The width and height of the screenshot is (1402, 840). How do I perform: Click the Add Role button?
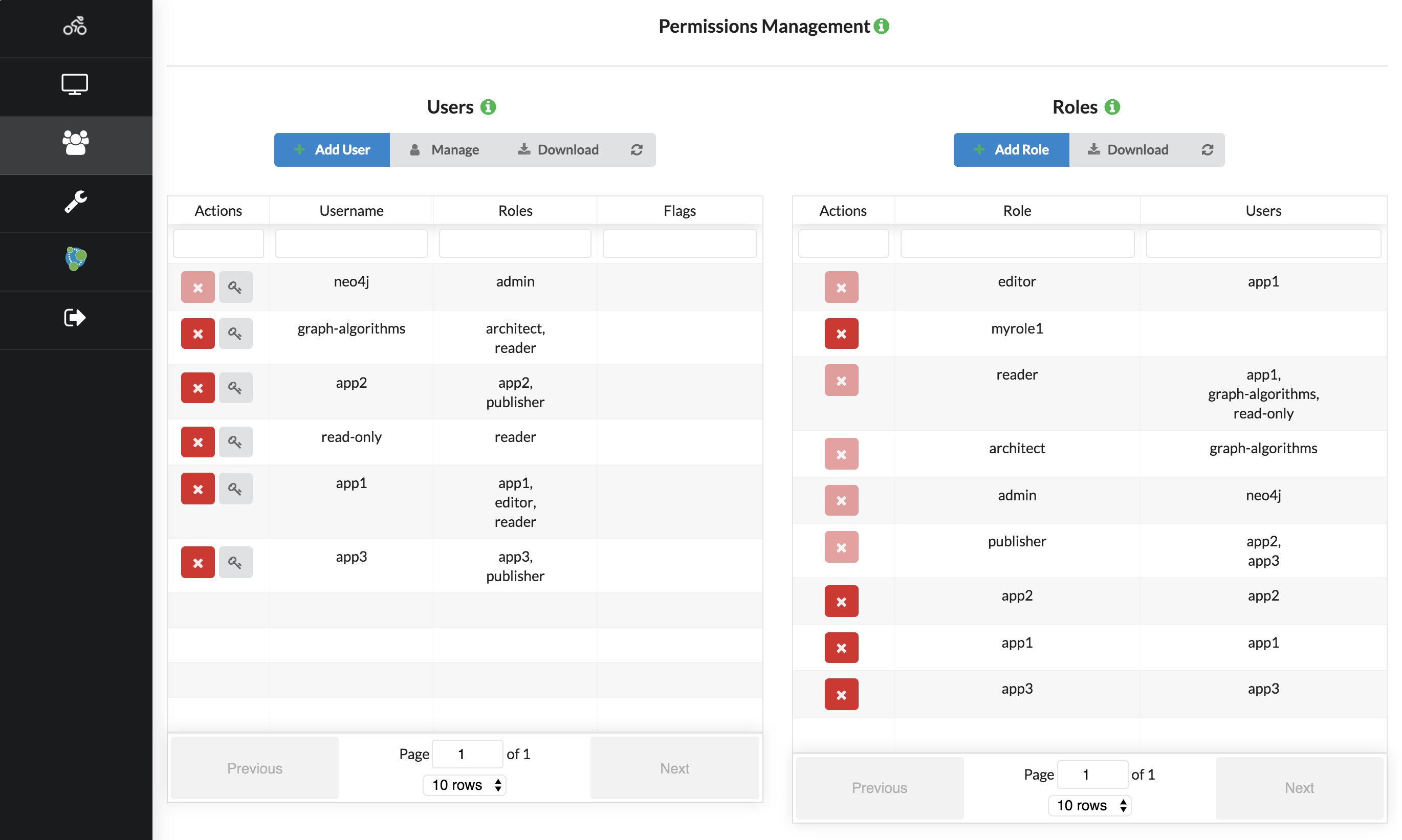(x=1011, y=150)
